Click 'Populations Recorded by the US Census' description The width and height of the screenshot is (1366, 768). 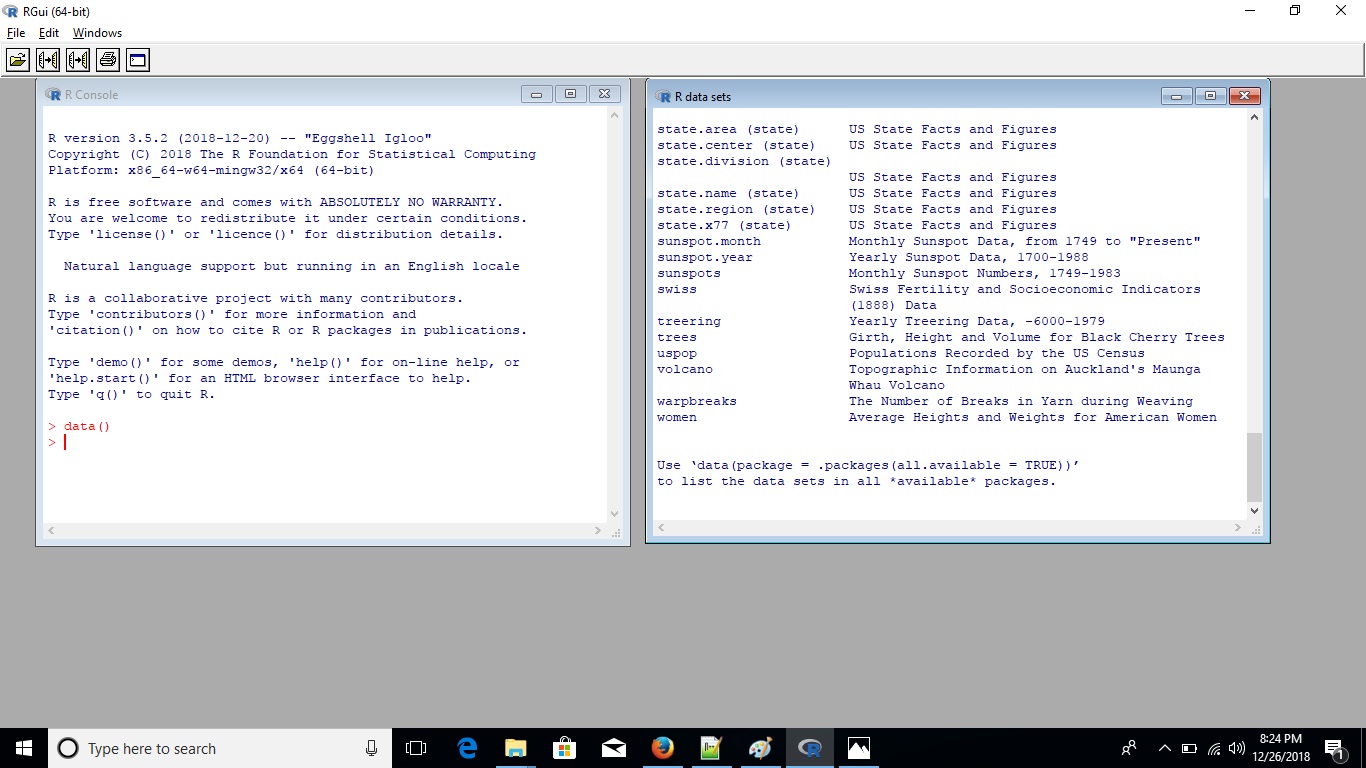click(x=997, y=353)
